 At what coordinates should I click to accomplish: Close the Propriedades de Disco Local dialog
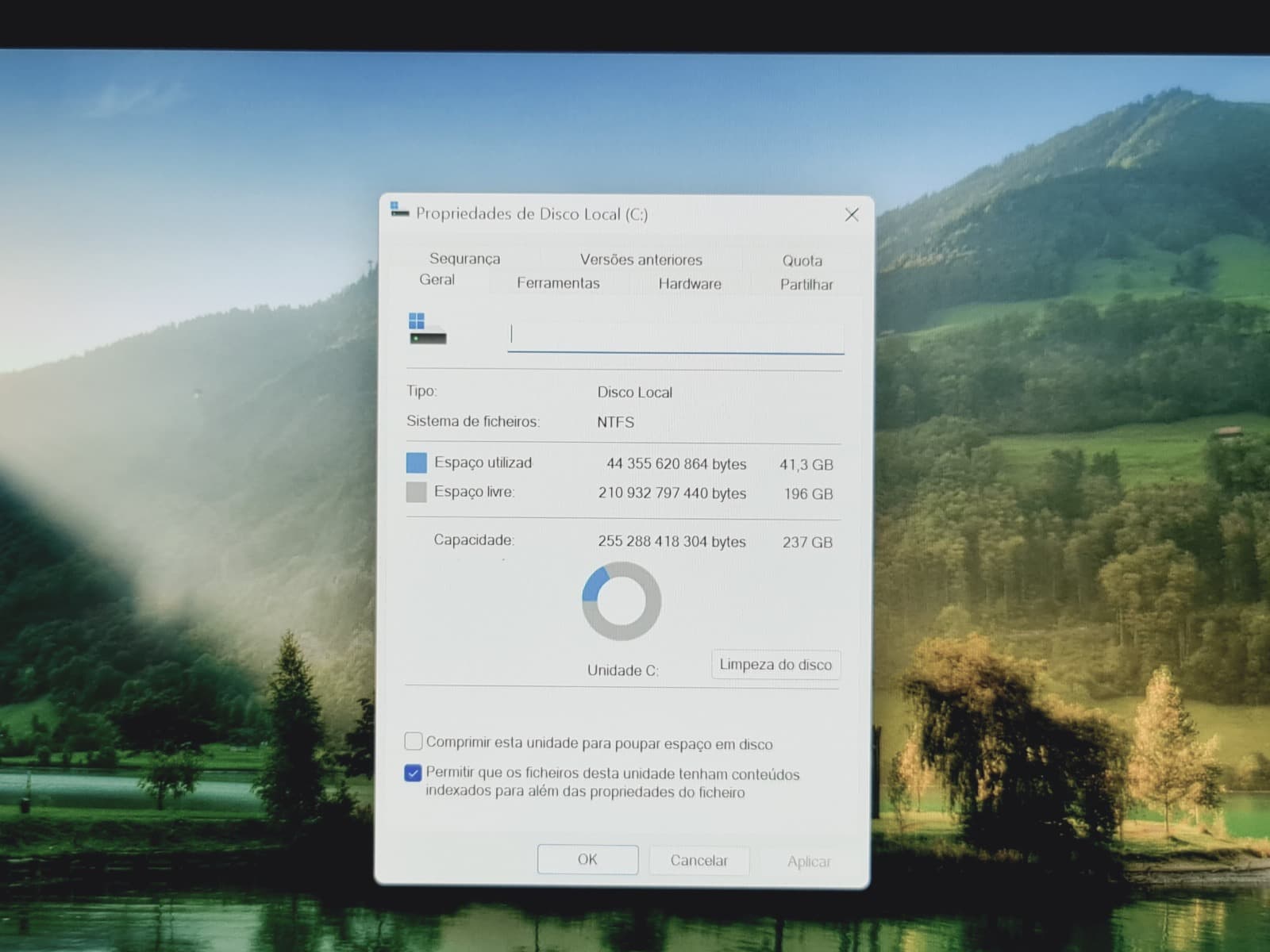pos(852,215)
